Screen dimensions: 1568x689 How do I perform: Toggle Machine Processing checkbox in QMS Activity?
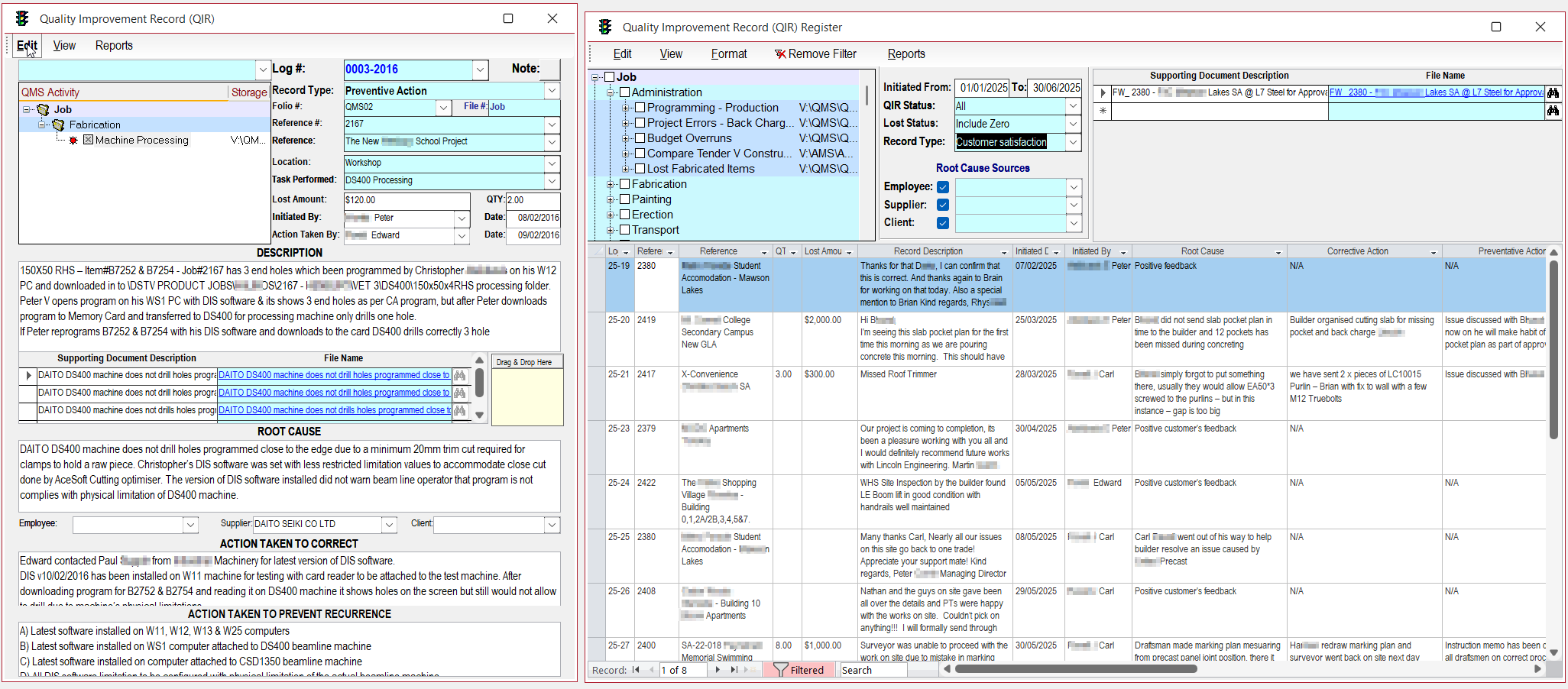click(88, 140)
